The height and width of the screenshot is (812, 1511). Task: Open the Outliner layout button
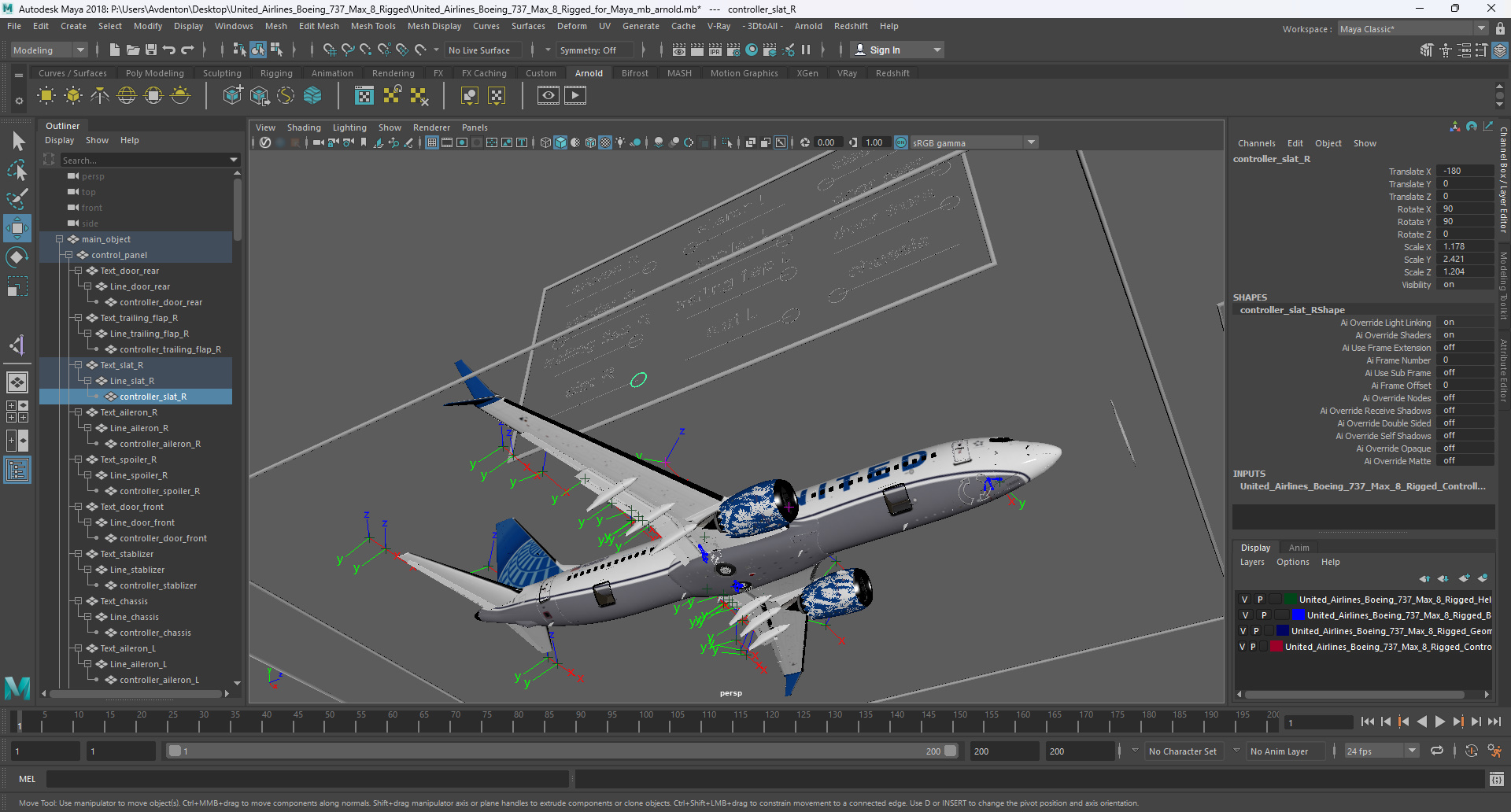point(17,471)
